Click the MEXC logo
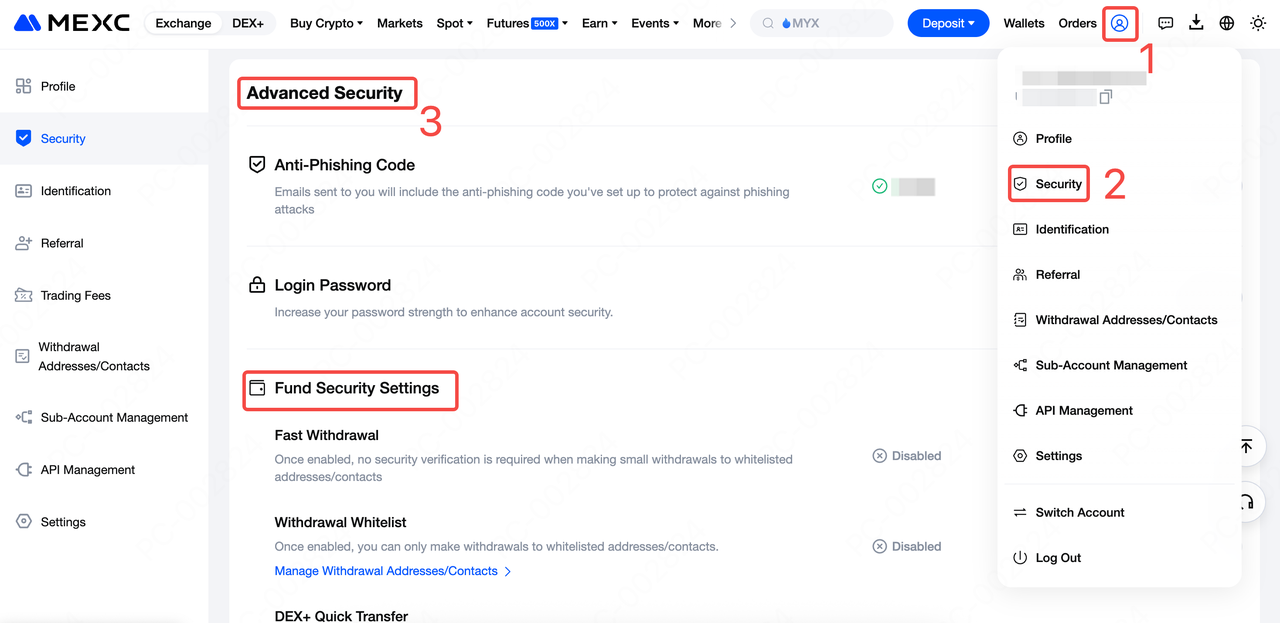Viewport: 1280px width, 623px height. click(72, 23)
